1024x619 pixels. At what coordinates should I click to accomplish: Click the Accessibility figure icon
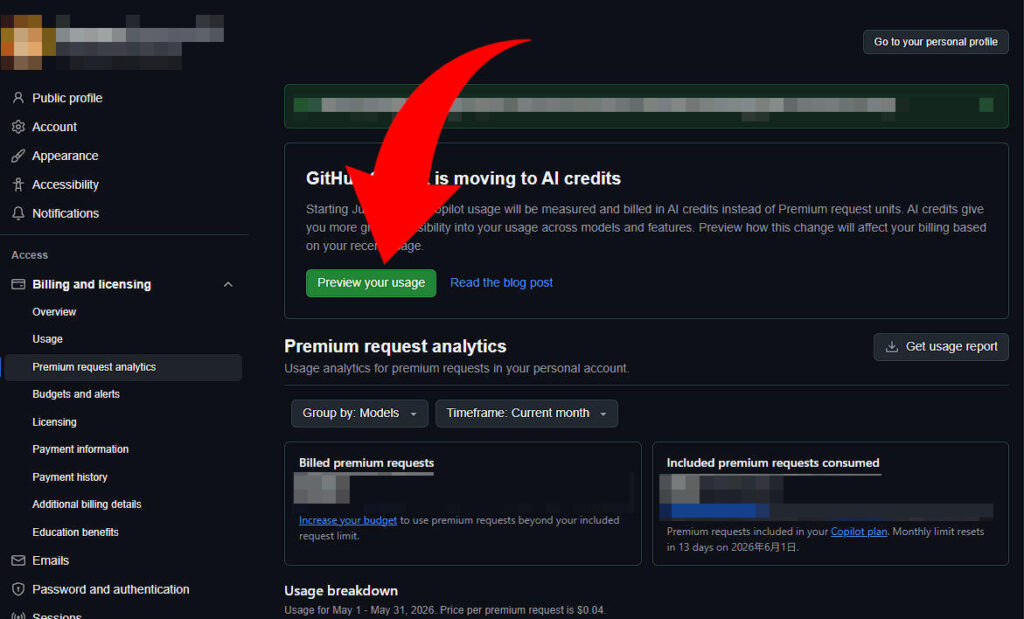click(18, 185)
